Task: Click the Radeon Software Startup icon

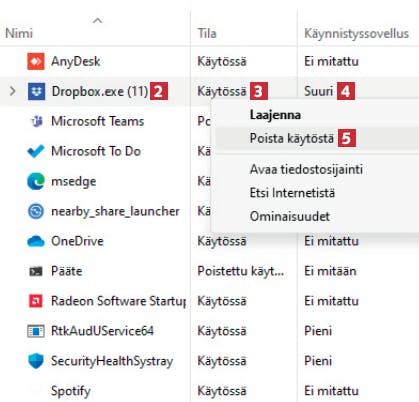Action: [x=36, y=301]
